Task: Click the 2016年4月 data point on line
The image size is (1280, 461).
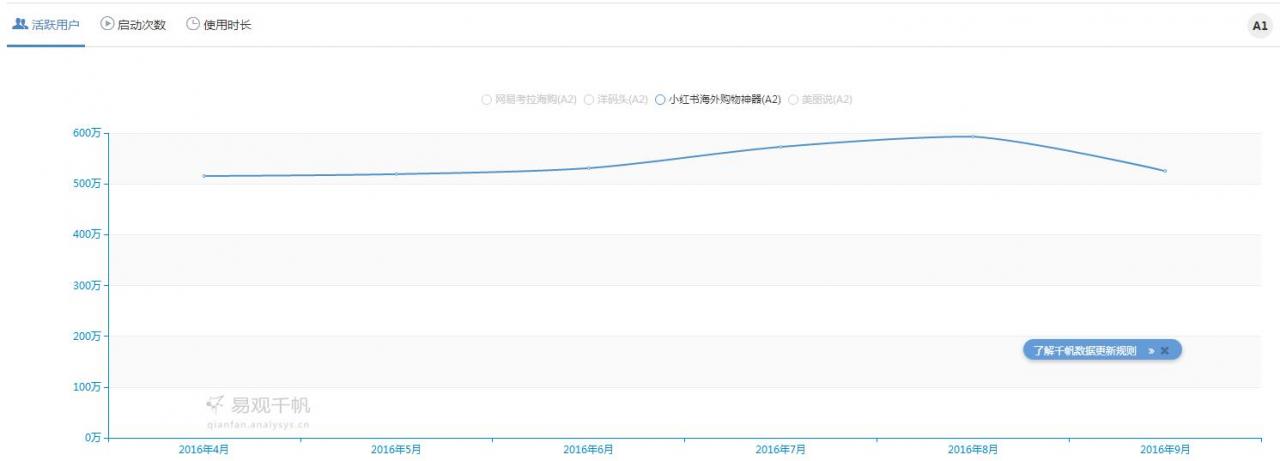Action: [x=204, y=176]
